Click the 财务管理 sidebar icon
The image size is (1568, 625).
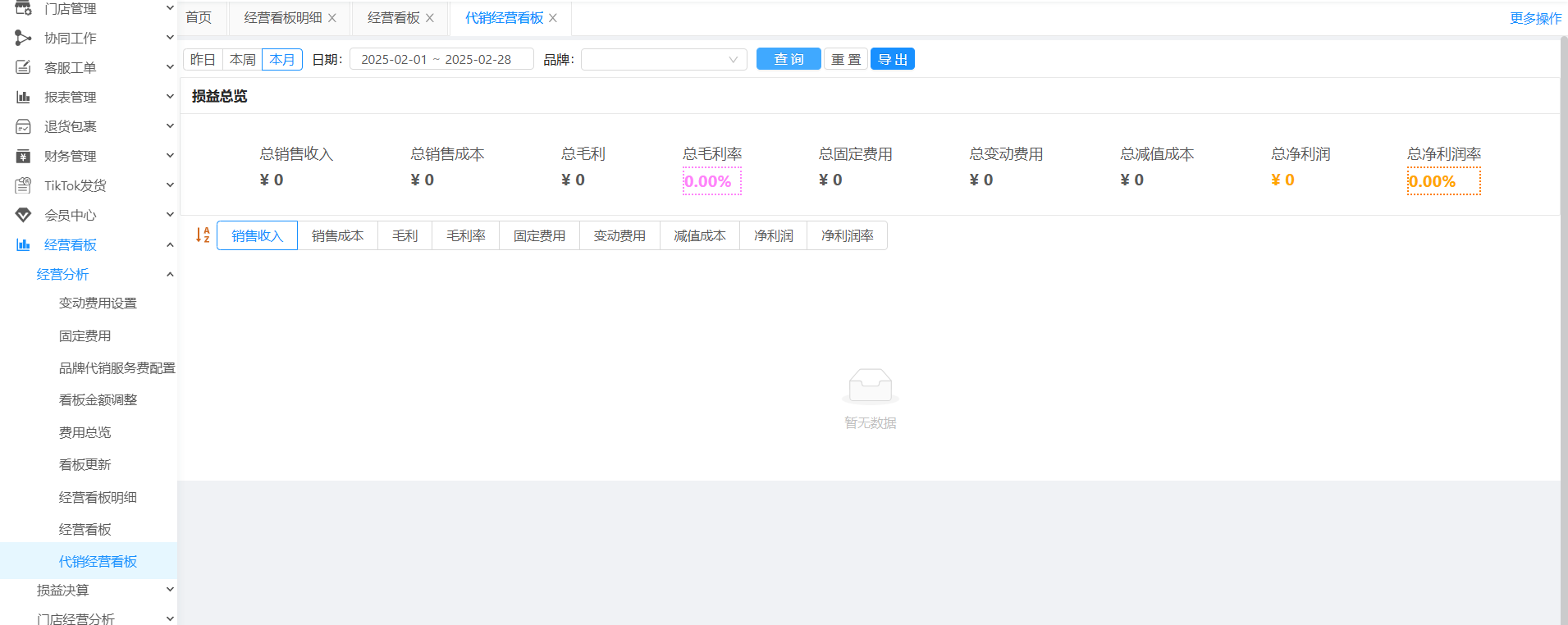click(x=23, y=156)
